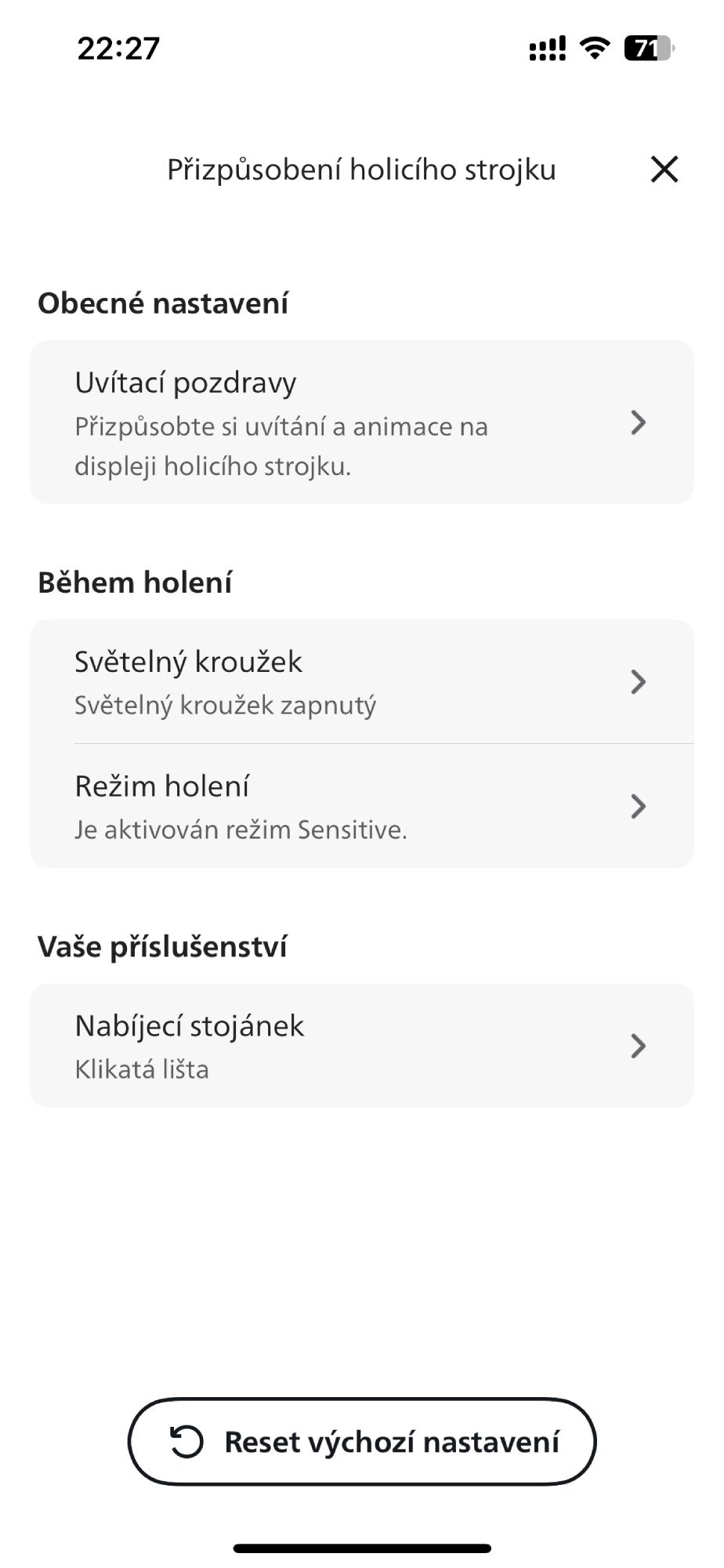Click the home indicator bar
724x1568 pixels.
tap(362, 1548)
